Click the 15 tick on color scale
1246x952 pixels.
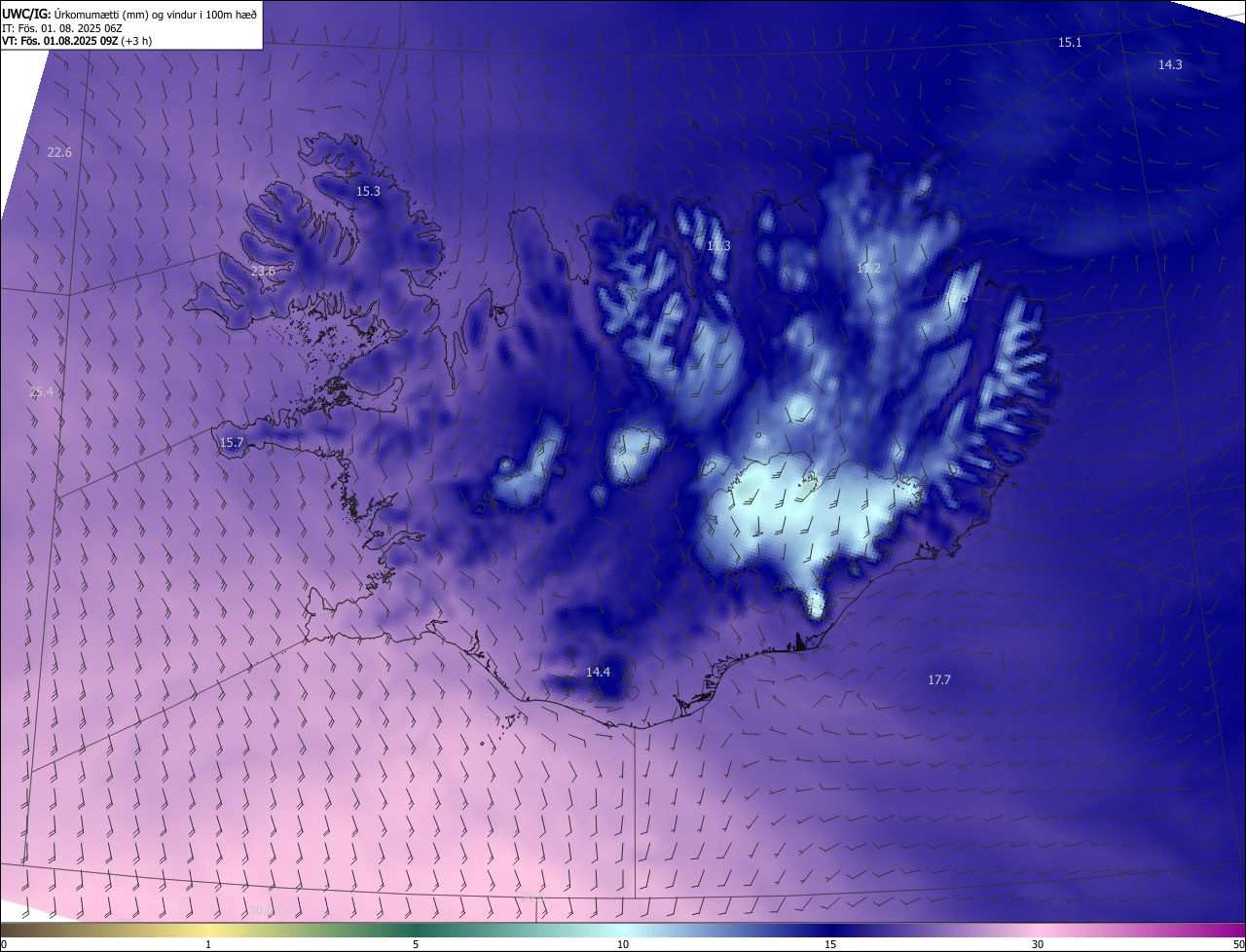pyautogui.click(x=830, y=944)
